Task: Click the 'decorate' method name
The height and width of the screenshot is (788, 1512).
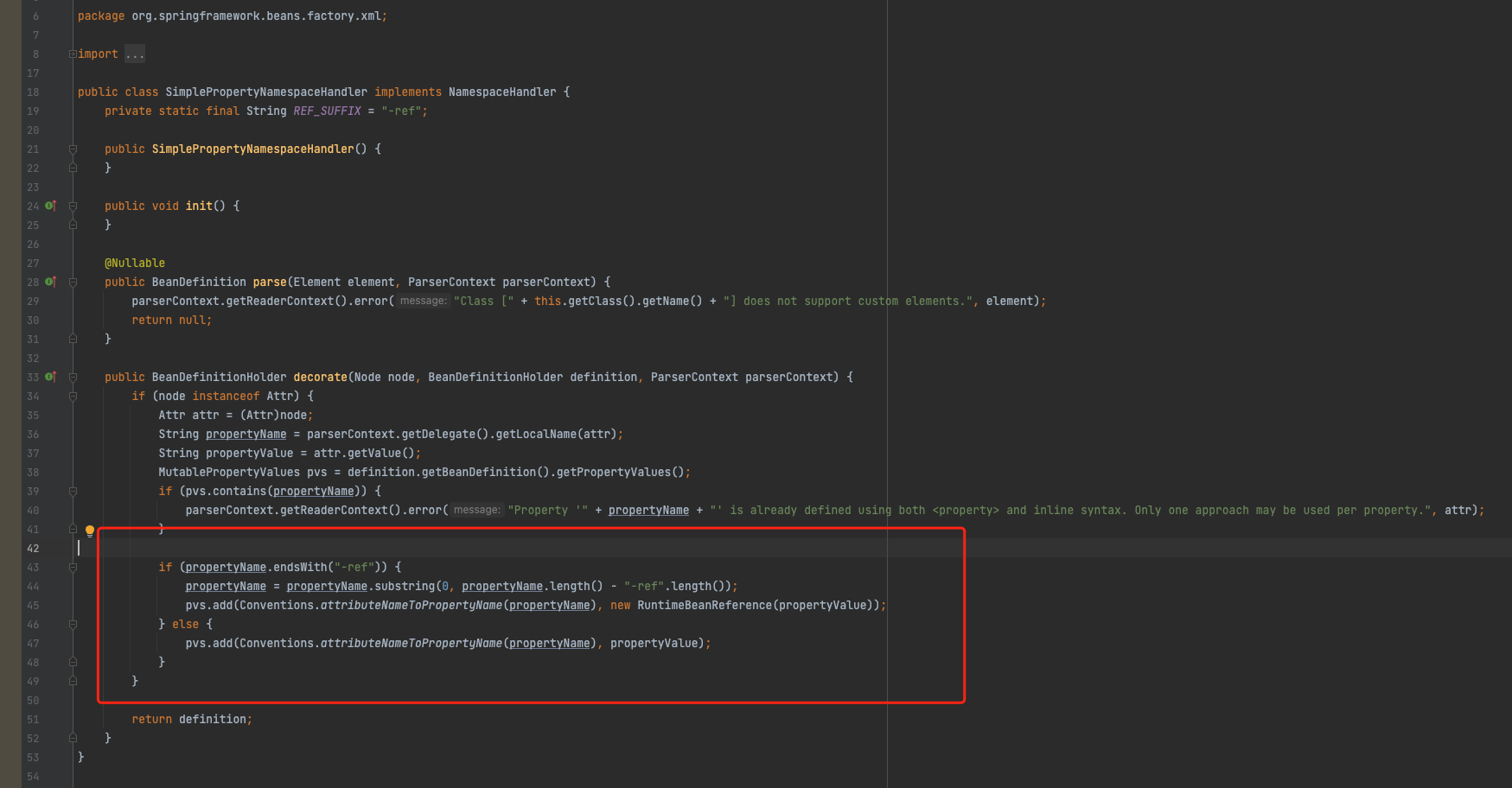Action: point(320,377)
